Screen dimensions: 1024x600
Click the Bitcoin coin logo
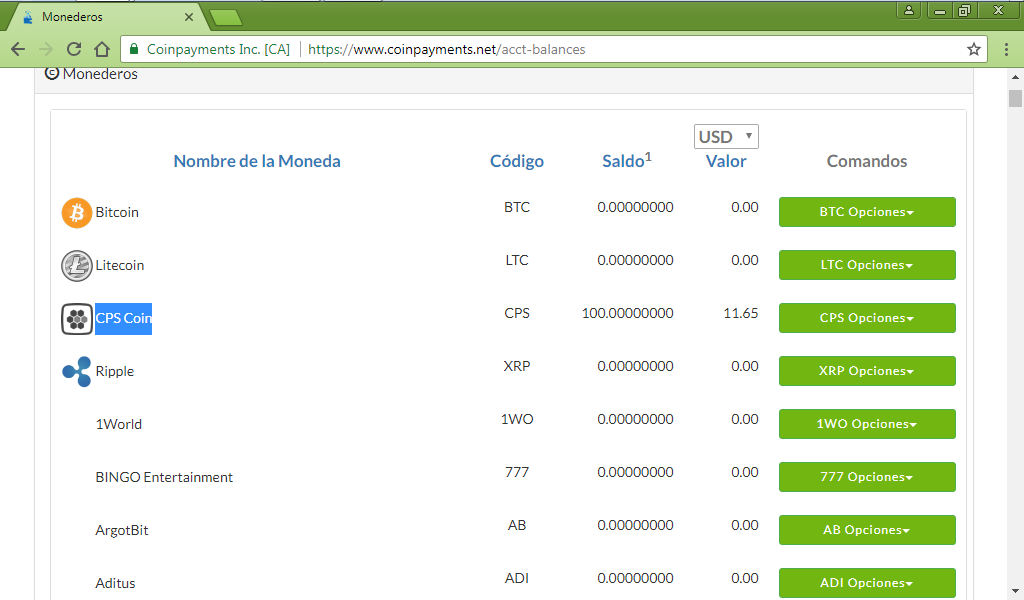76,213
